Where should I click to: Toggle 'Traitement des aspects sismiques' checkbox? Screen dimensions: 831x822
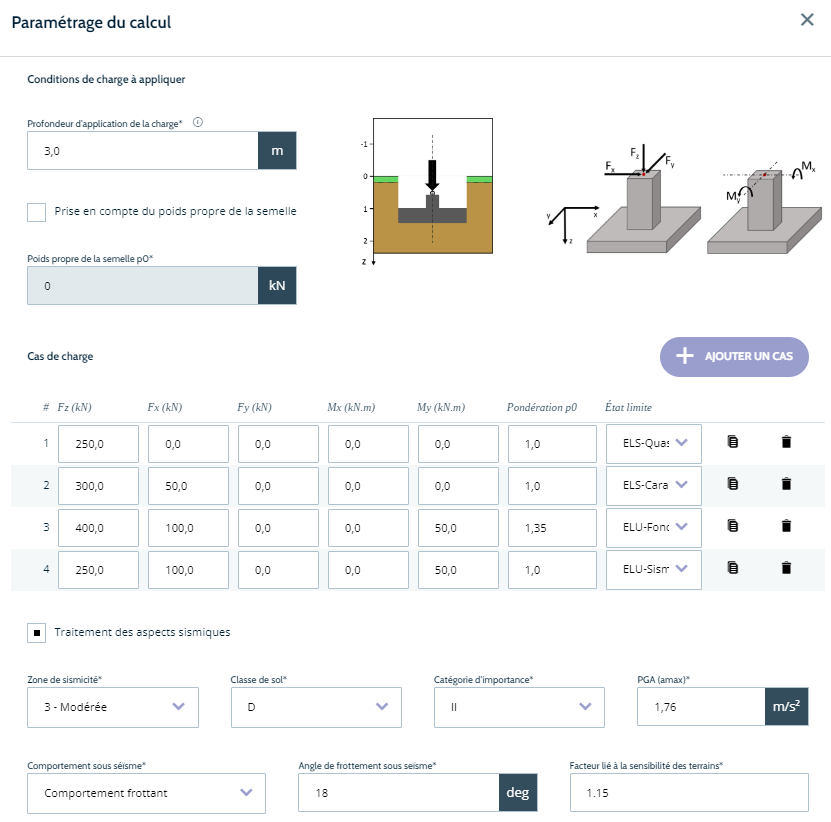coord(37,632)
